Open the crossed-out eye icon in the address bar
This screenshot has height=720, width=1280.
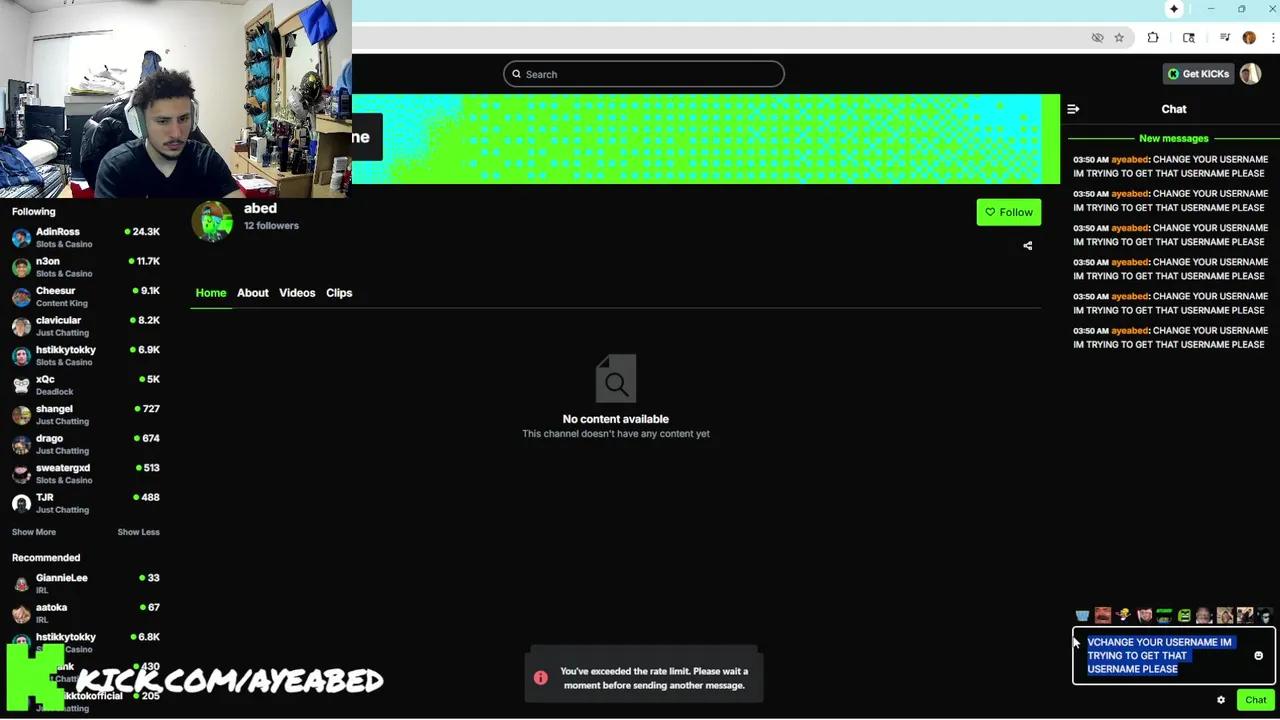coord(1097,38)
